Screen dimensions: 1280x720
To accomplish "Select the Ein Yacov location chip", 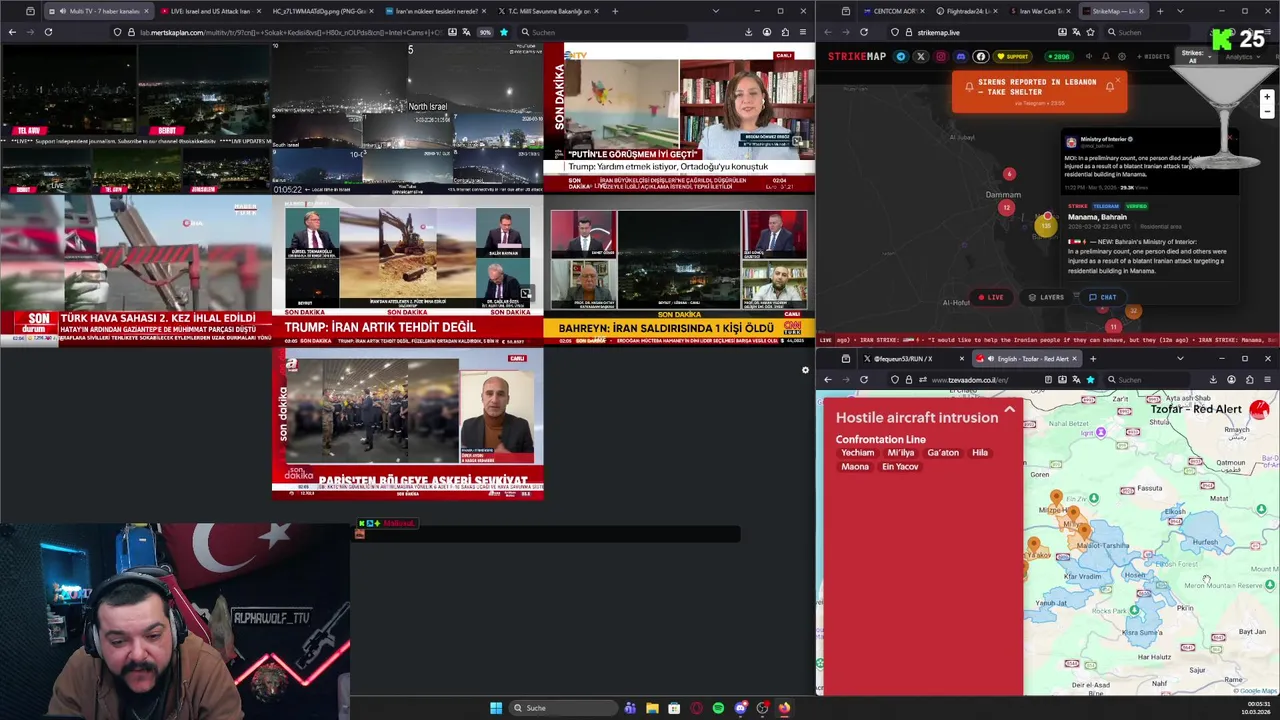I will [x=900, y=467].
